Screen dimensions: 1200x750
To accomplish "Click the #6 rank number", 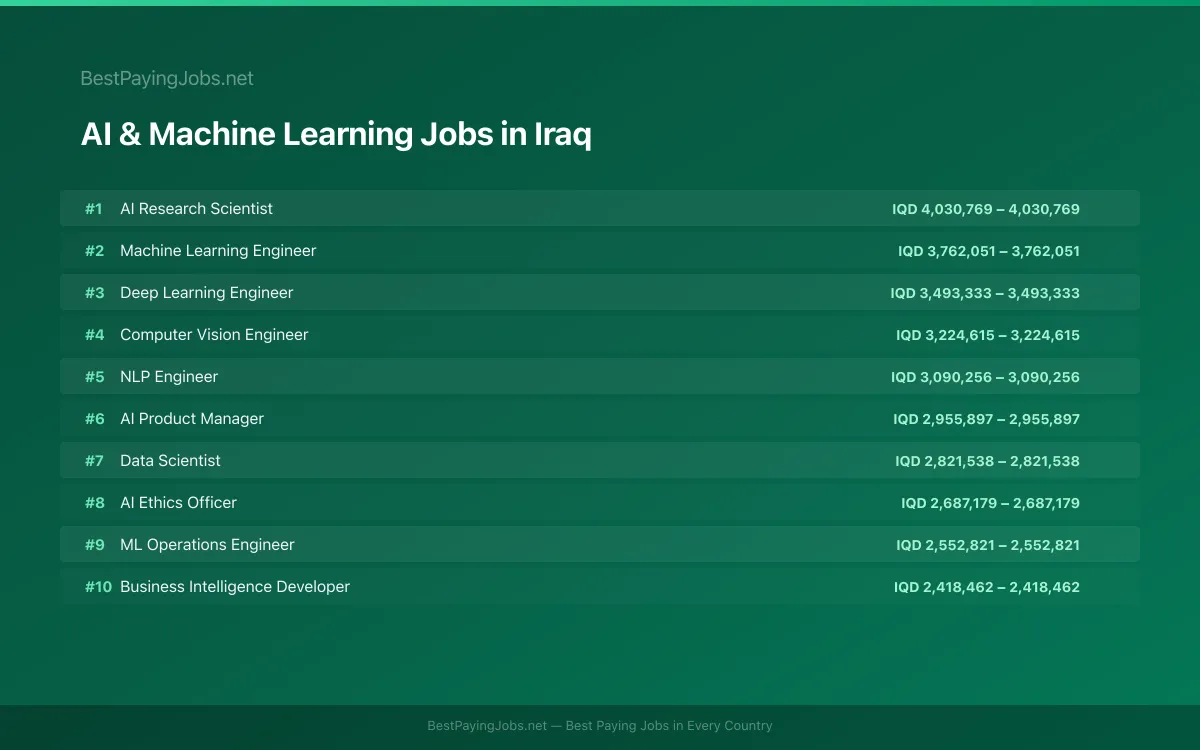I will click(x=94, y=419).
